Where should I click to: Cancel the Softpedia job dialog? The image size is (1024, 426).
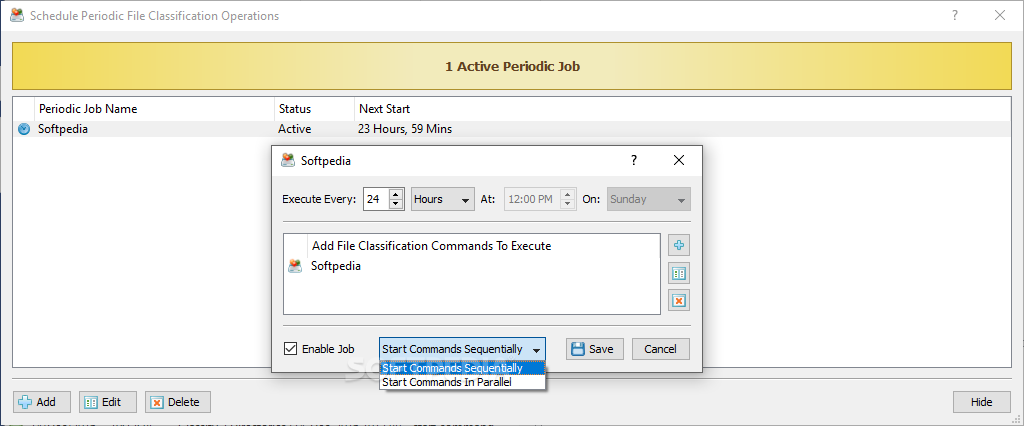point(660,349)
